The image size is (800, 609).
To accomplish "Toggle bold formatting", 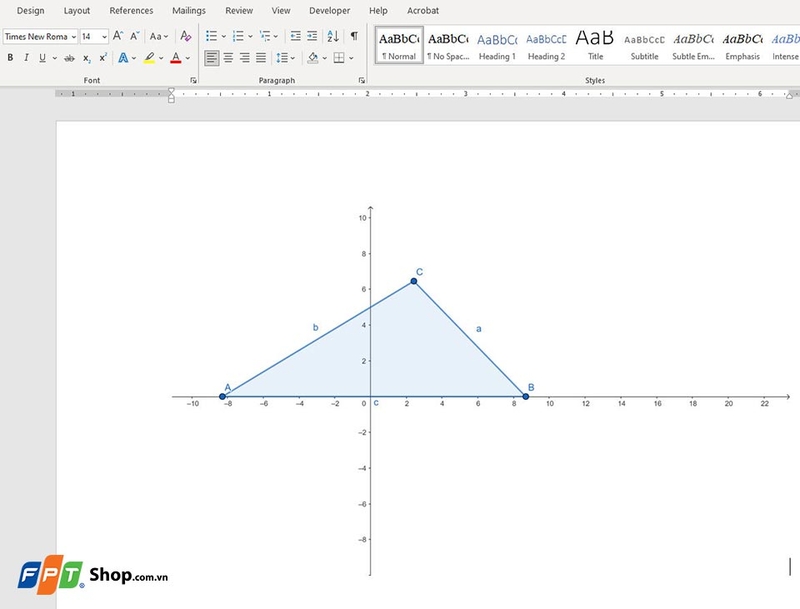I will 10,58.
